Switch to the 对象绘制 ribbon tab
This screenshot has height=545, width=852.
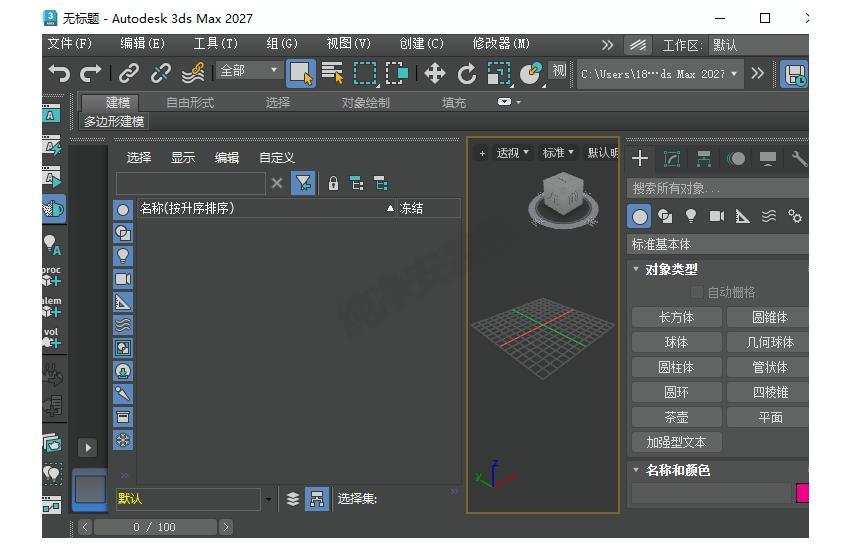tap(365, 102)
